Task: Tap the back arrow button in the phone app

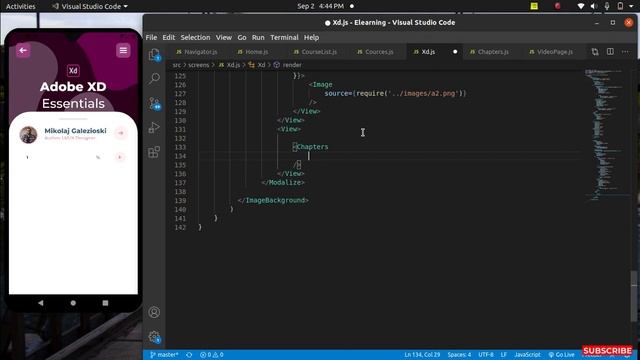Action: tap(23, 50)
